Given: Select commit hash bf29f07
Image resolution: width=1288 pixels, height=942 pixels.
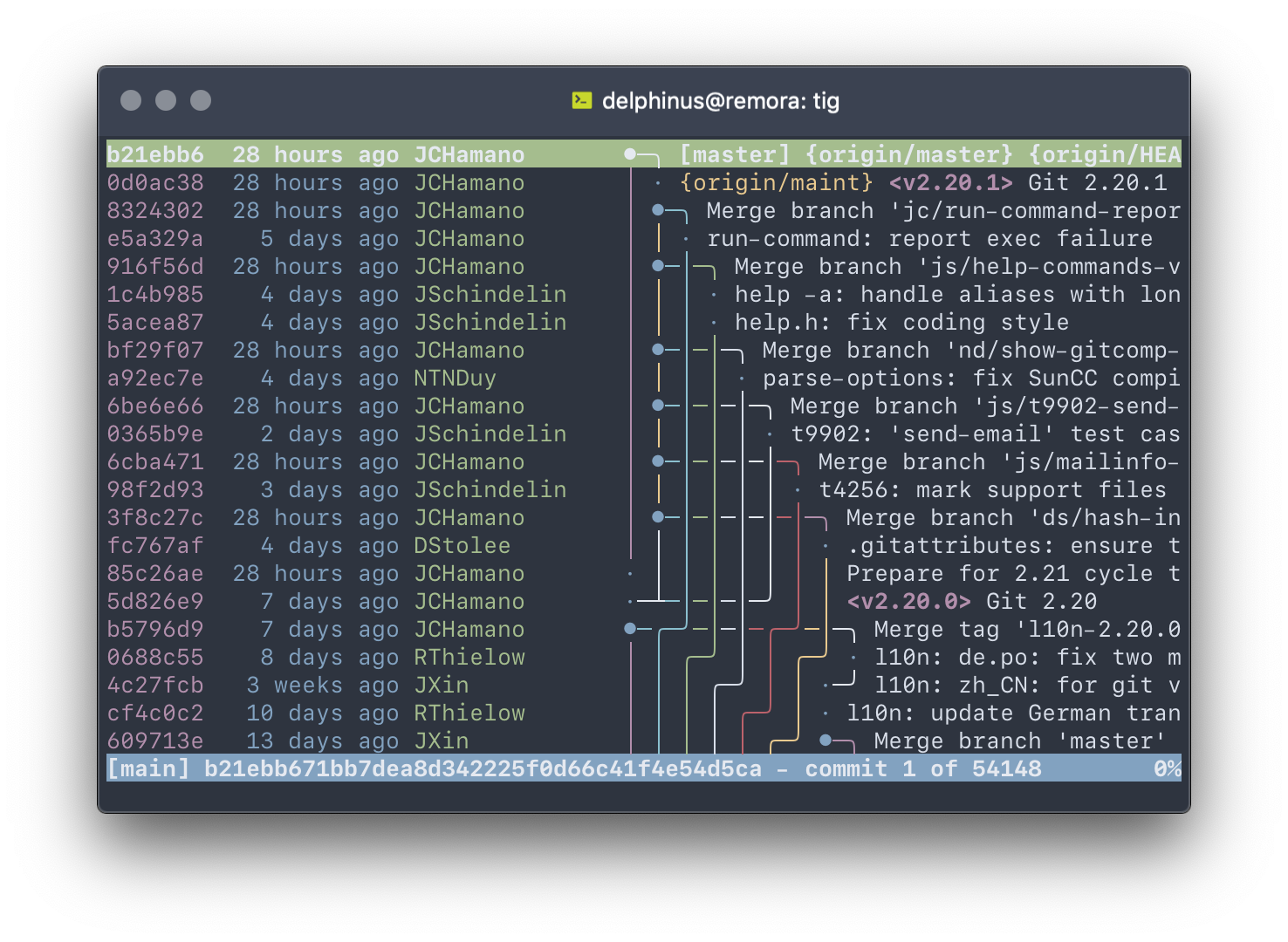Looking at the screenshot, I should (x=155, y=350).
